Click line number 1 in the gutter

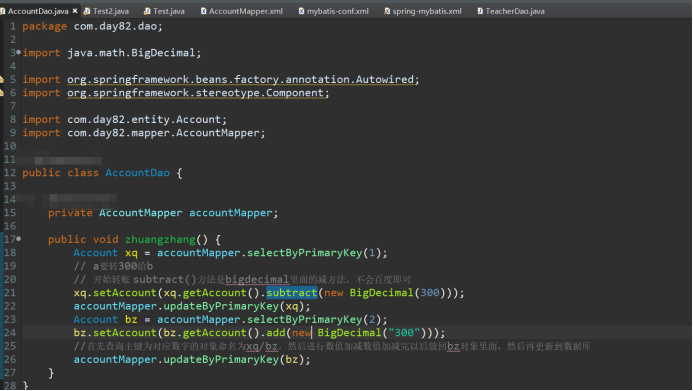[x=13, y=27]
